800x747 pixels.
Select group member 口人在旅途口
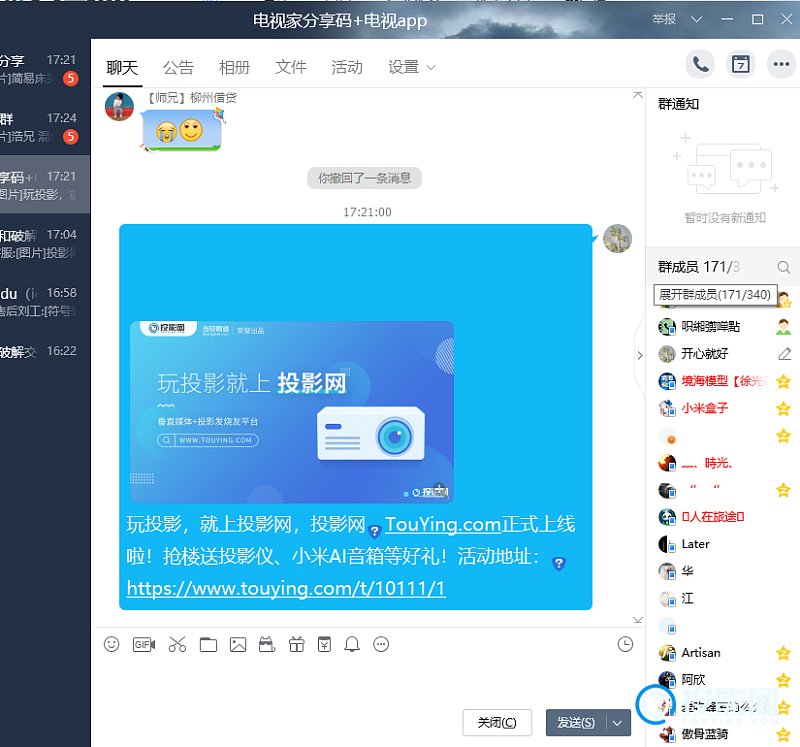pyautogui.click(x=713, y=517)
